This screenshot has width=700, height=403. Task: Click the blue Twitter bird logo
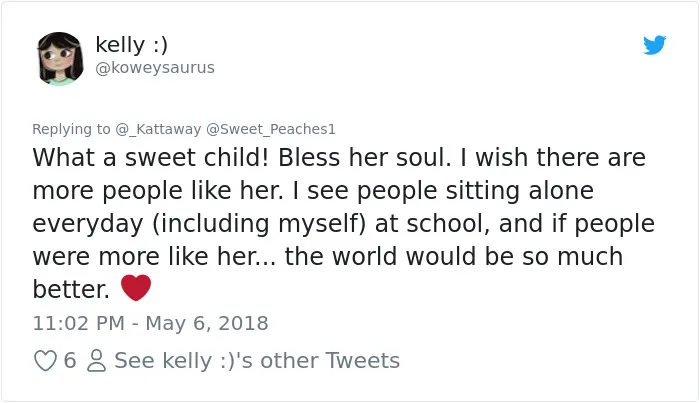(654, 45)
